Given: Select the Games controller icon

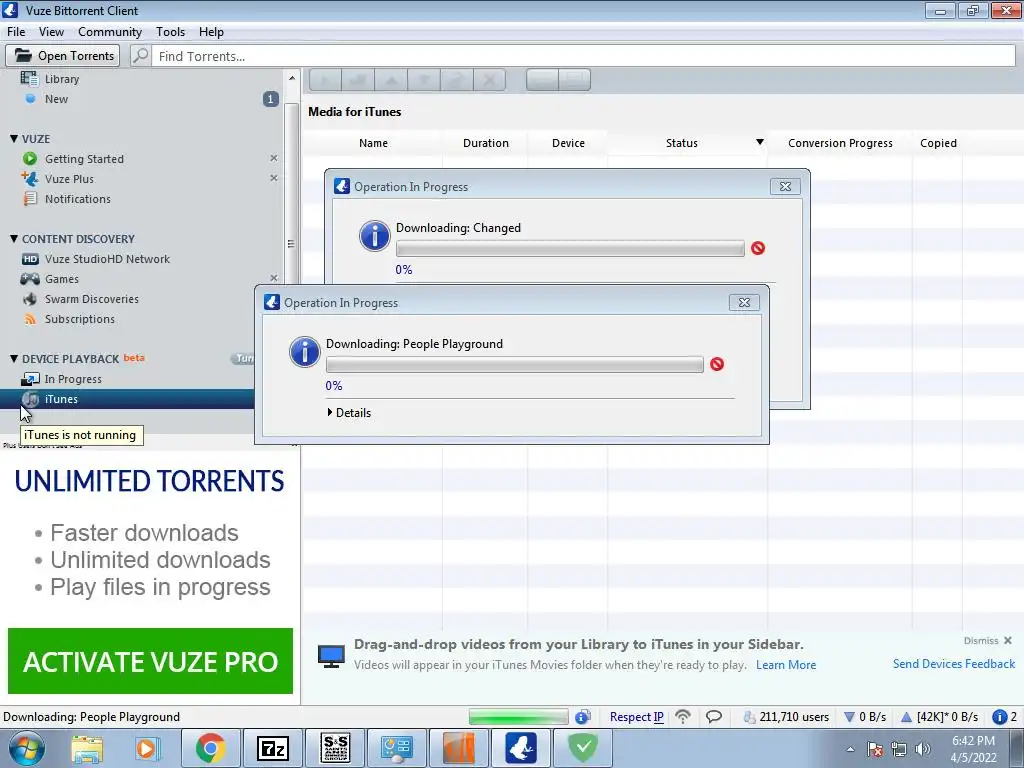Looking at the screenshot, I should pos(30,279).
